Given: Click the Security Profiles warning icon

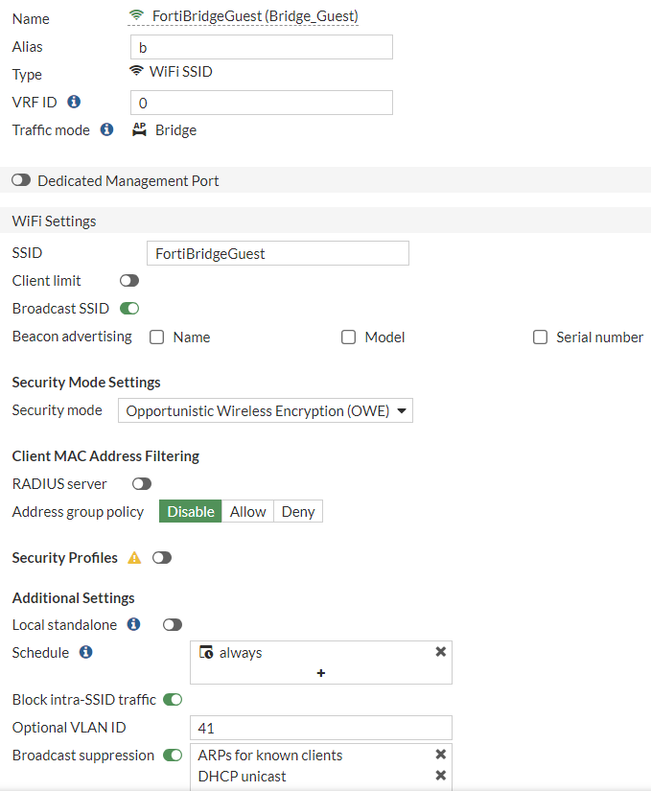Looking at the screenshot, I should pos(134,558).
